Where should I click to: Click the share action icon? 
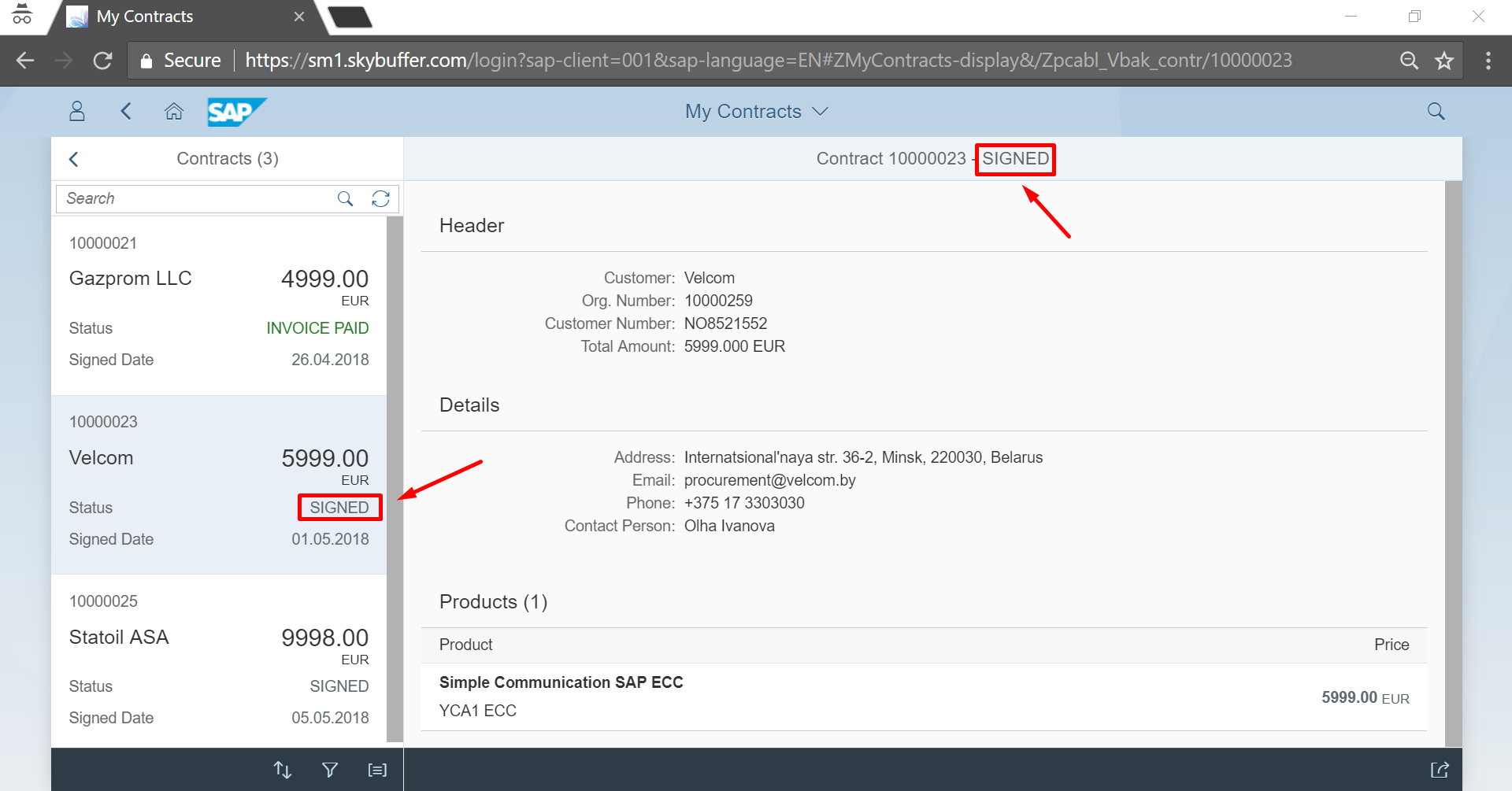[x=1440, y=770]
